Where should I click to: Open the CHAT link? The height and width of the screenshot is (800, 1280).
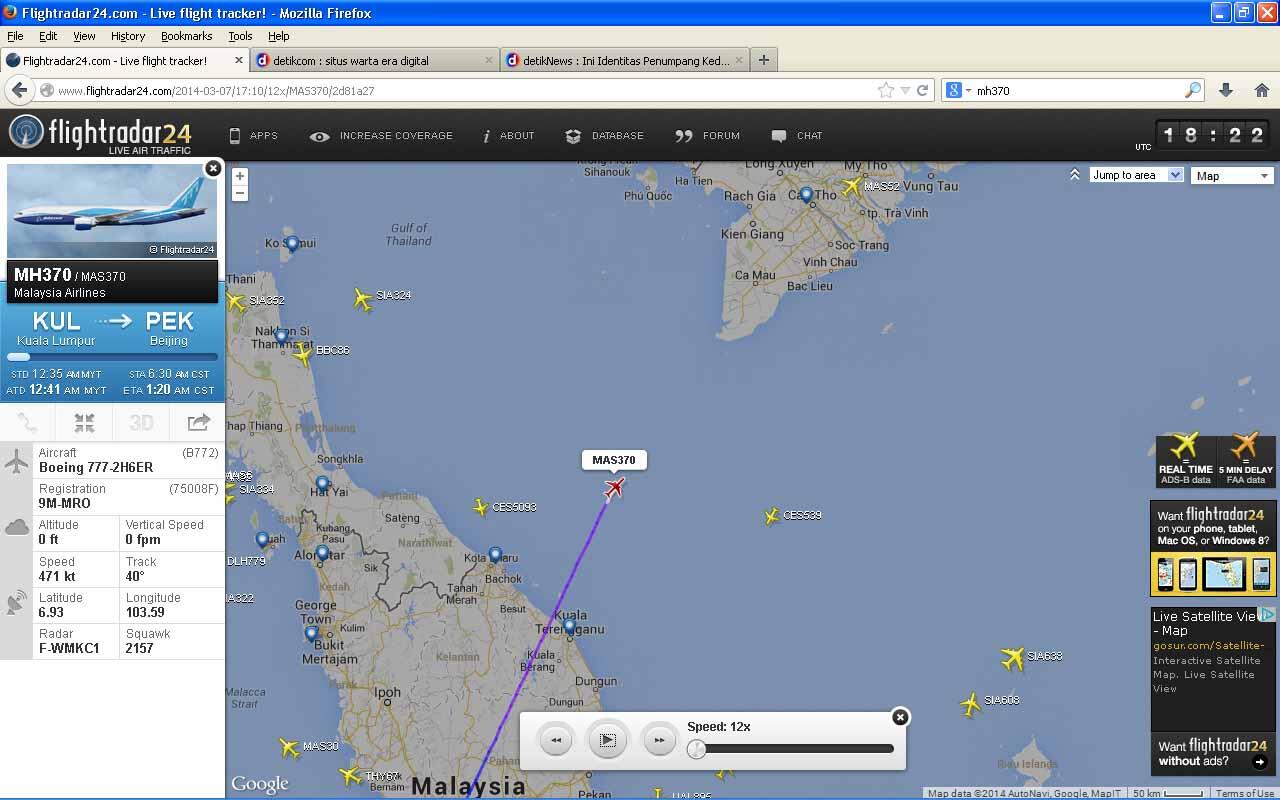point(797,136)
